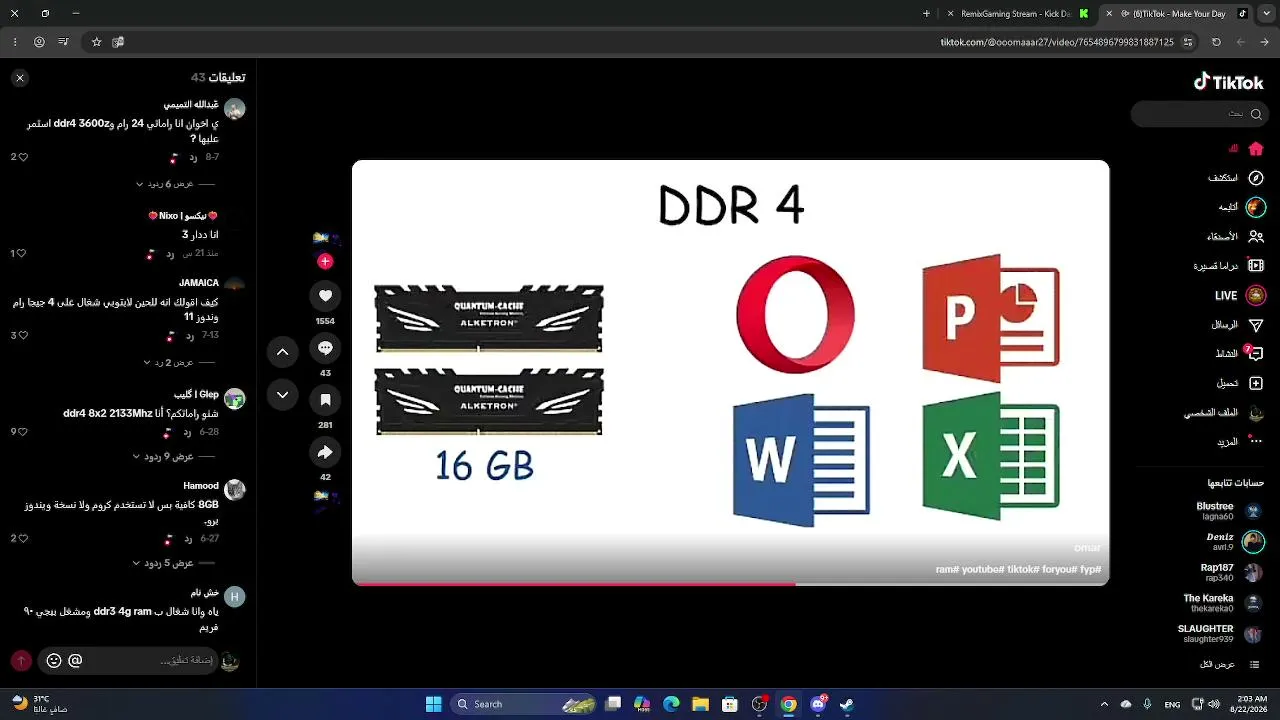Open the media control icon in toolbar
1280x720 pixels.
click(64, 42)
